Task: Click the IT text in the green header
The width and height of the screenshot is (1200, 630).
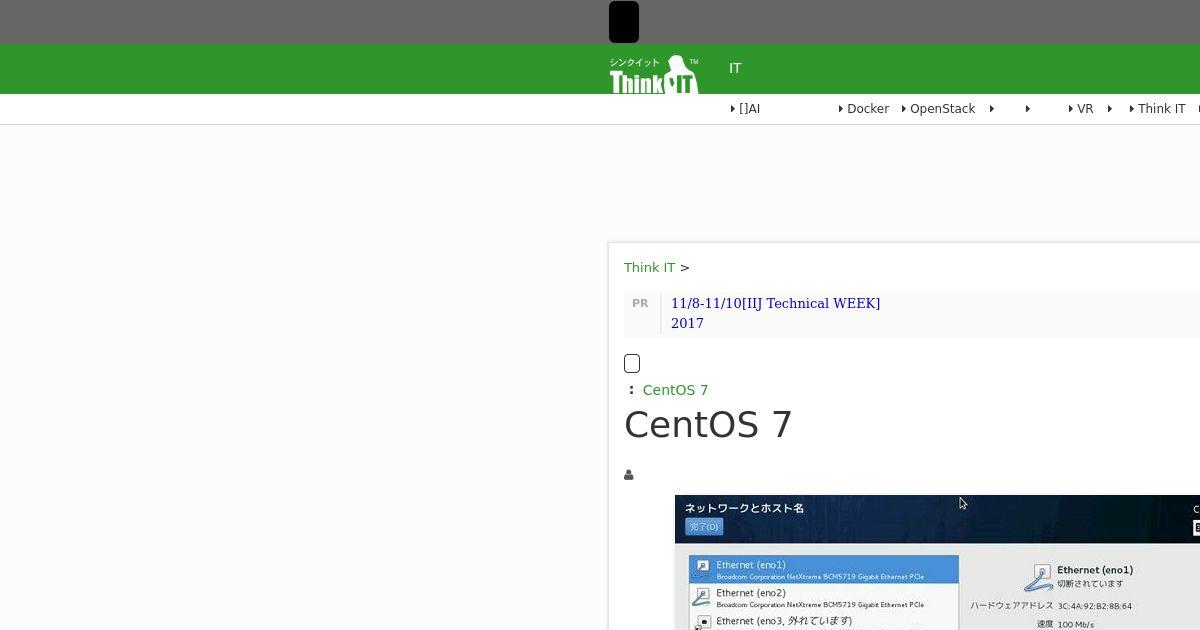Action: pos(735,68)
